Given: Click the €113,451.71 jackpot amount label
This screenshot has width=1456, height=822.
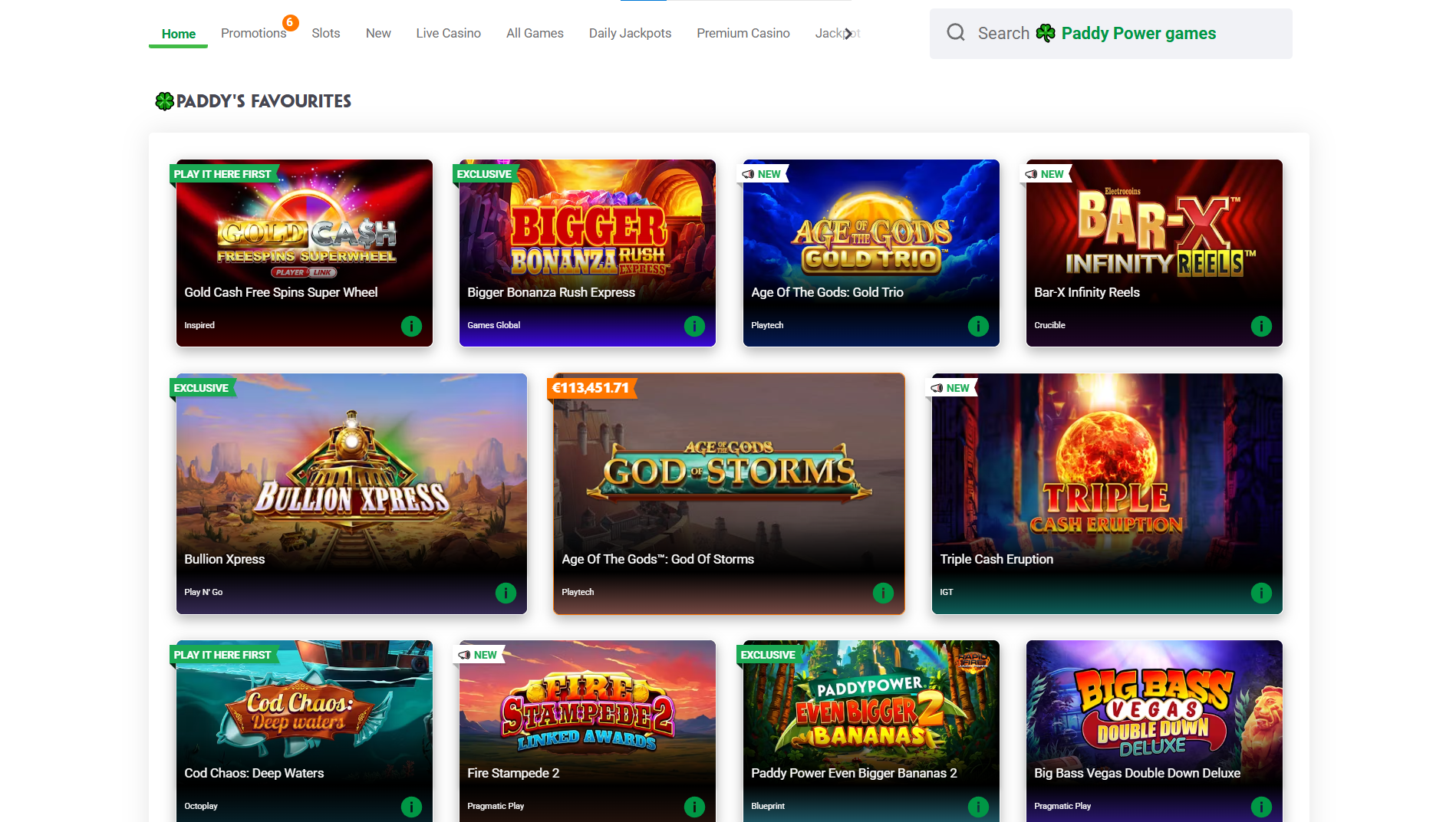Looking at the screenshot, I should pos(591,388).
